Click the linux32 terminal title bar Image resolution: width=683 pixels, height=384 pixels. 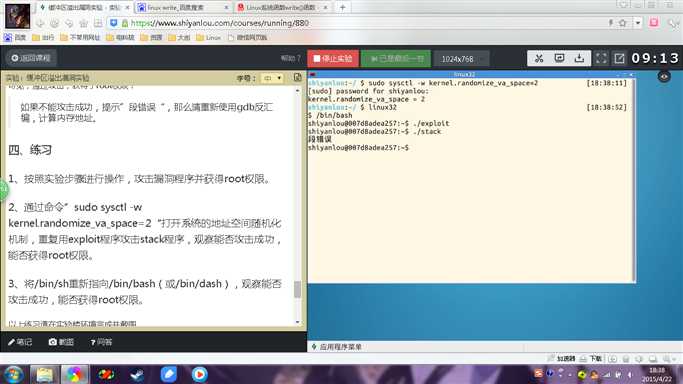click(471, 74)
